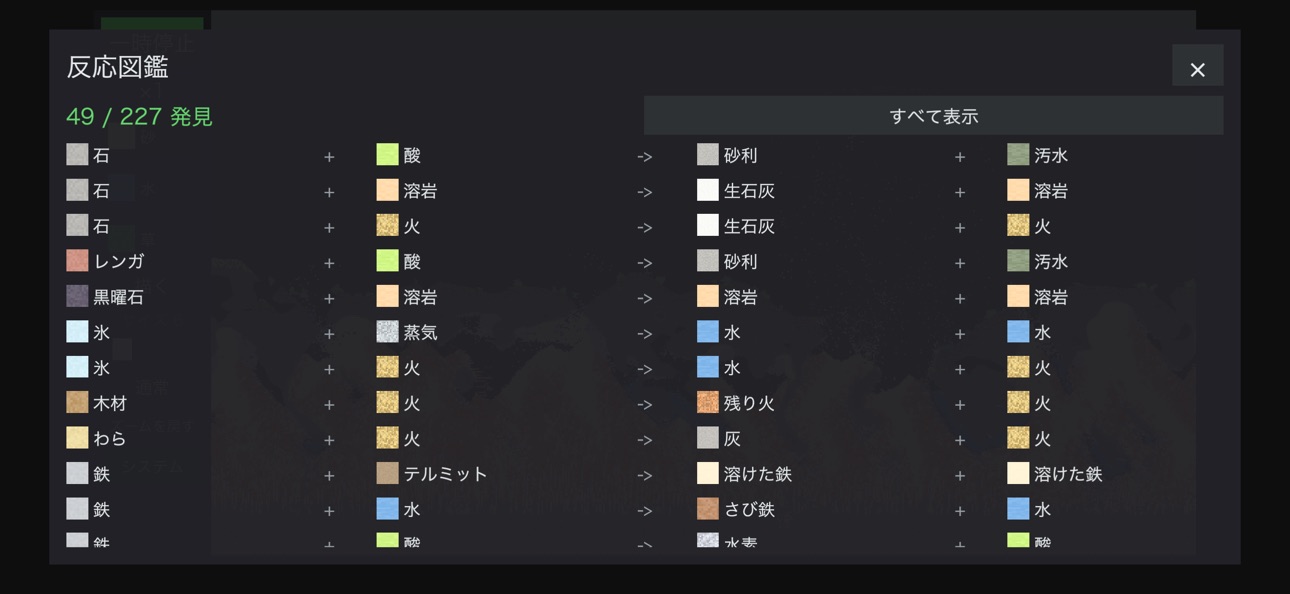Click the arrow after 蒸気
Screen dimensions: 1290x594
tap(644, 333)
